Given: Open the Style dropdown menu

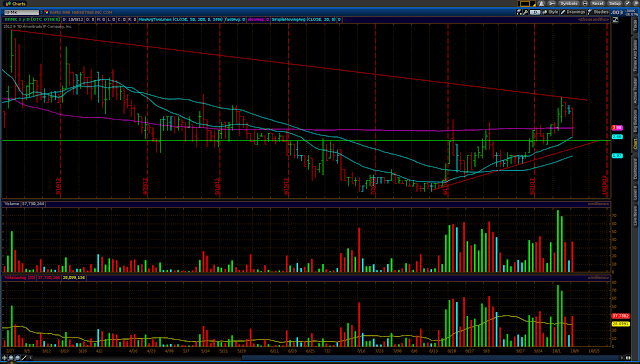Looking at the screenshot, I should [x=549, y=12].
